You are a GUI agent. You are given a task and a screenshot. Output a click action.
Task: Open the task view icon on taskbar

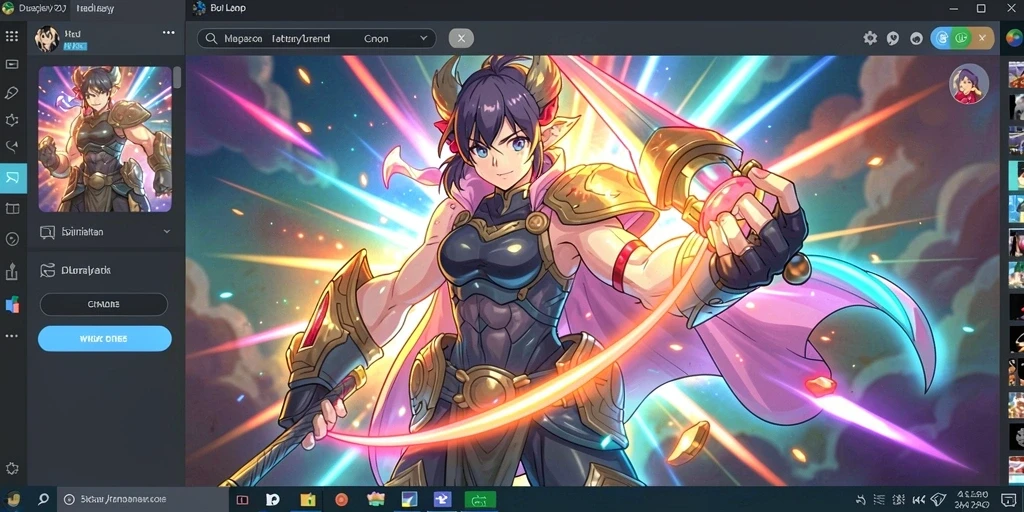coord(242,500)
